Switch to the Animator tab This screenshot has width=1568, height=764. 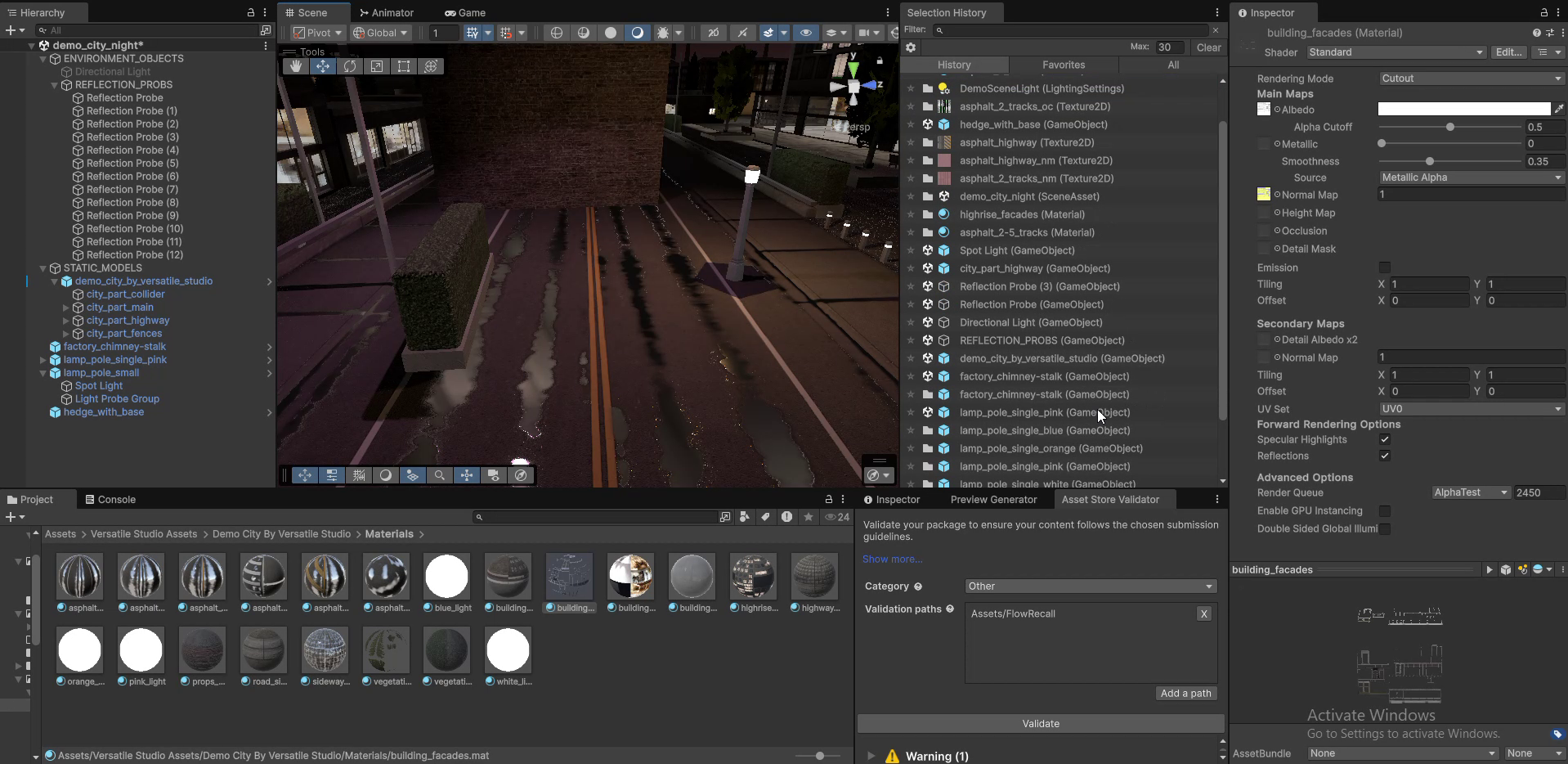[x=386, y=12]
